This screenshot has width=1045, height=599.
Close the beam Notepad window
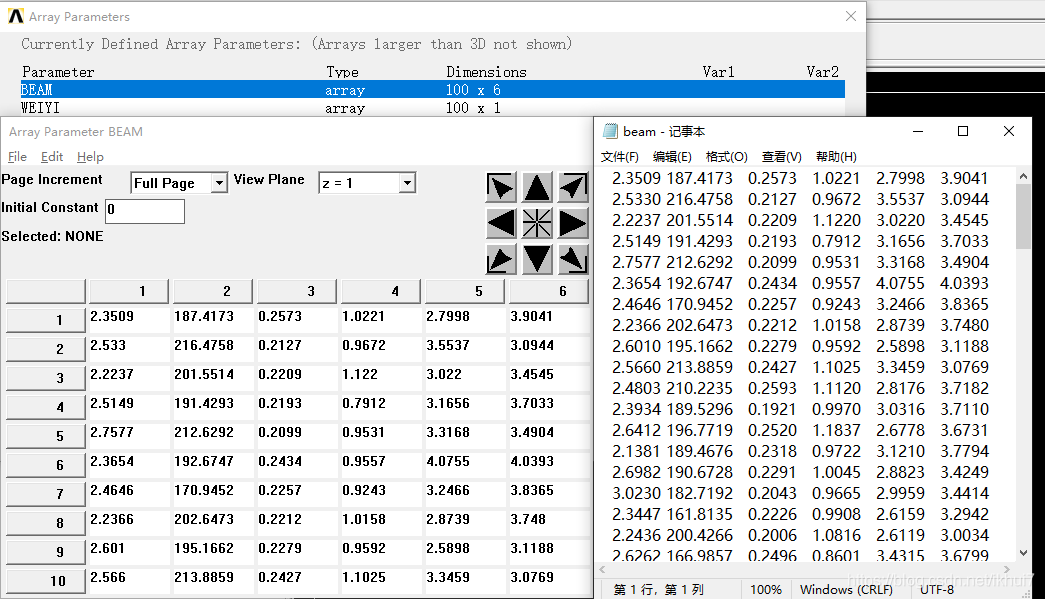click(1009, 131)
